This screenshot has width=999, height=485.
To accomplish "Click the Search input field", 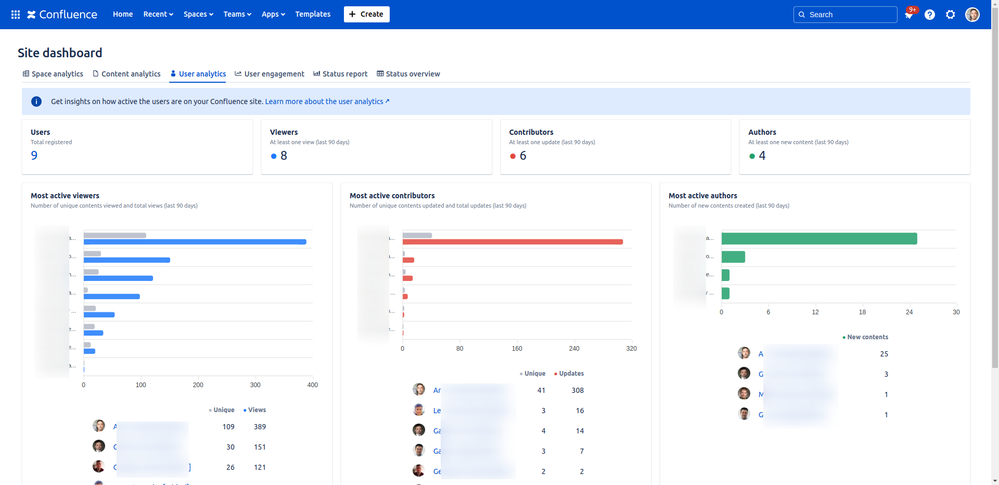I will 845,15.
